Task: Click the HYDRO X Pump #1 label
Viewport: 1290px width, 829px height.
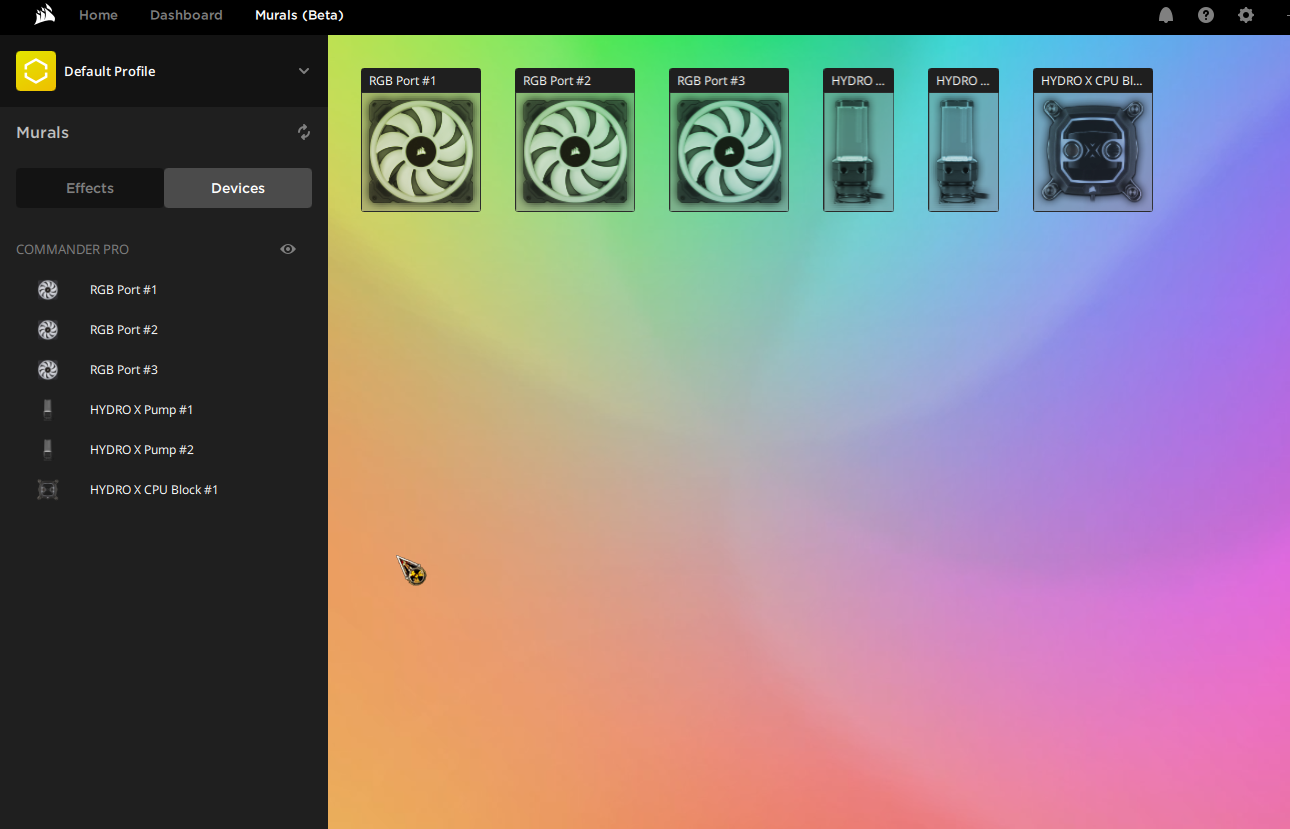Action: point(141,410)
